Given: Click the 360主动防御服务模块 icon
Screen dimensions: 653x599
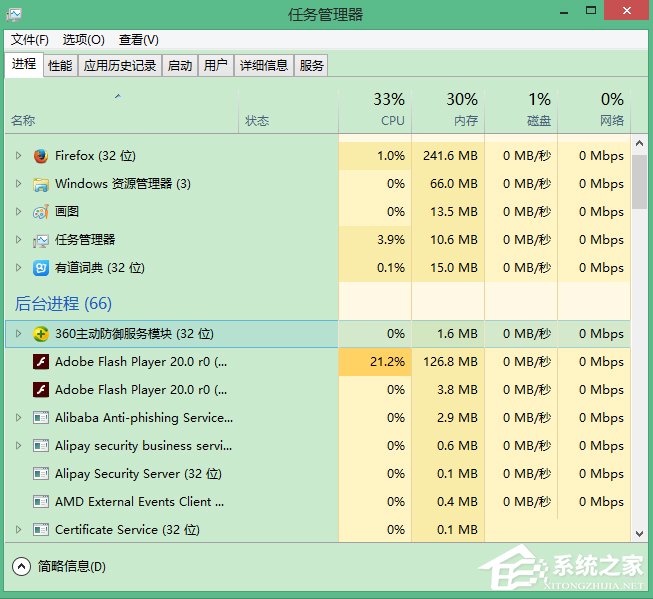Looking at the screenshot, I should tap(41, 334).
